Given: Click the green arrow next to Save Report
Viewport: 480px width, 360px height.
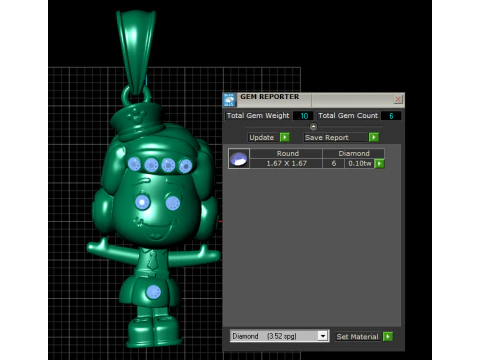Looking at the screenshot, I should click(374, 137).
